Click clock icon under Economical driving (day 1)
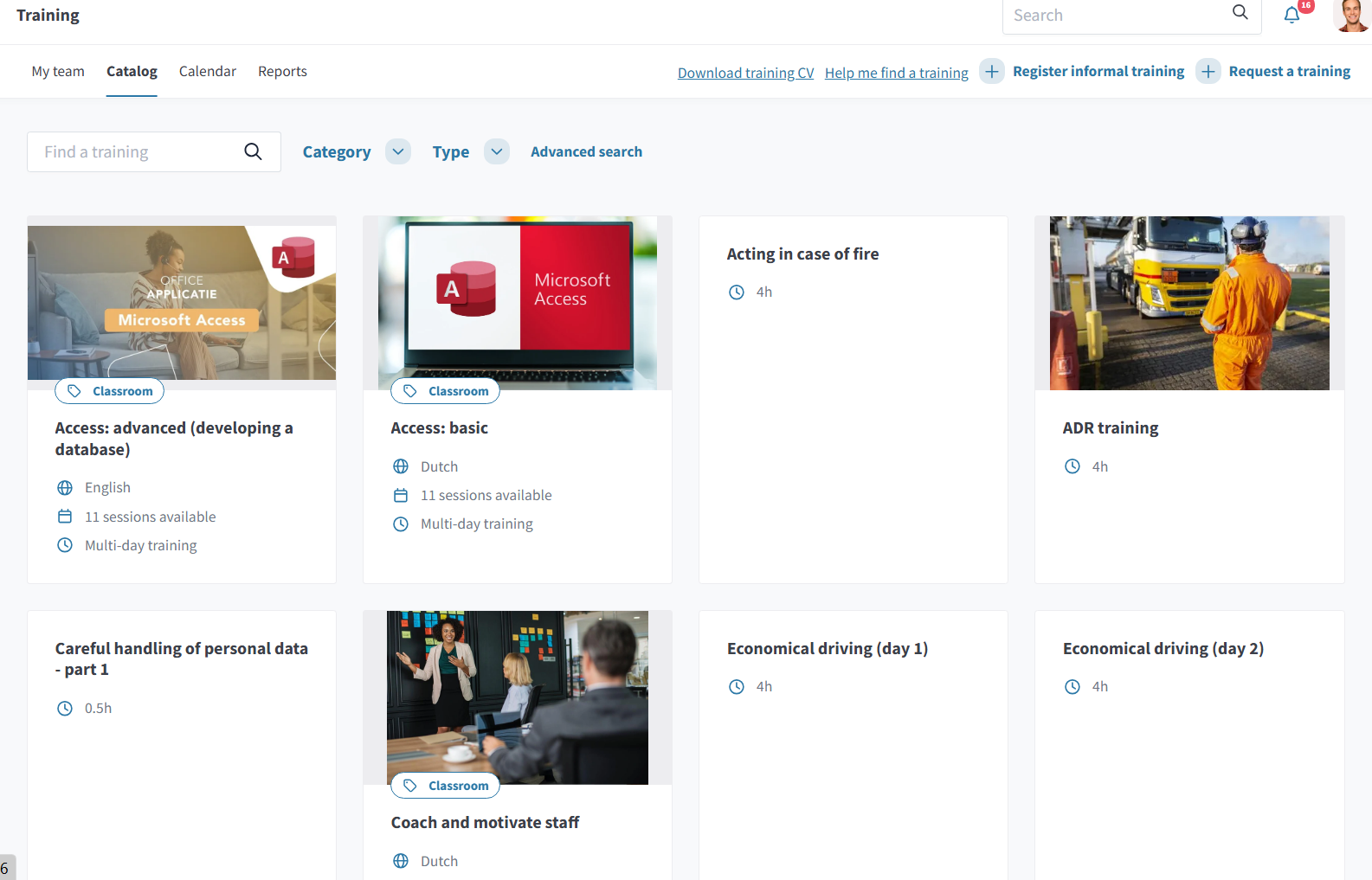 click(737, 687)
